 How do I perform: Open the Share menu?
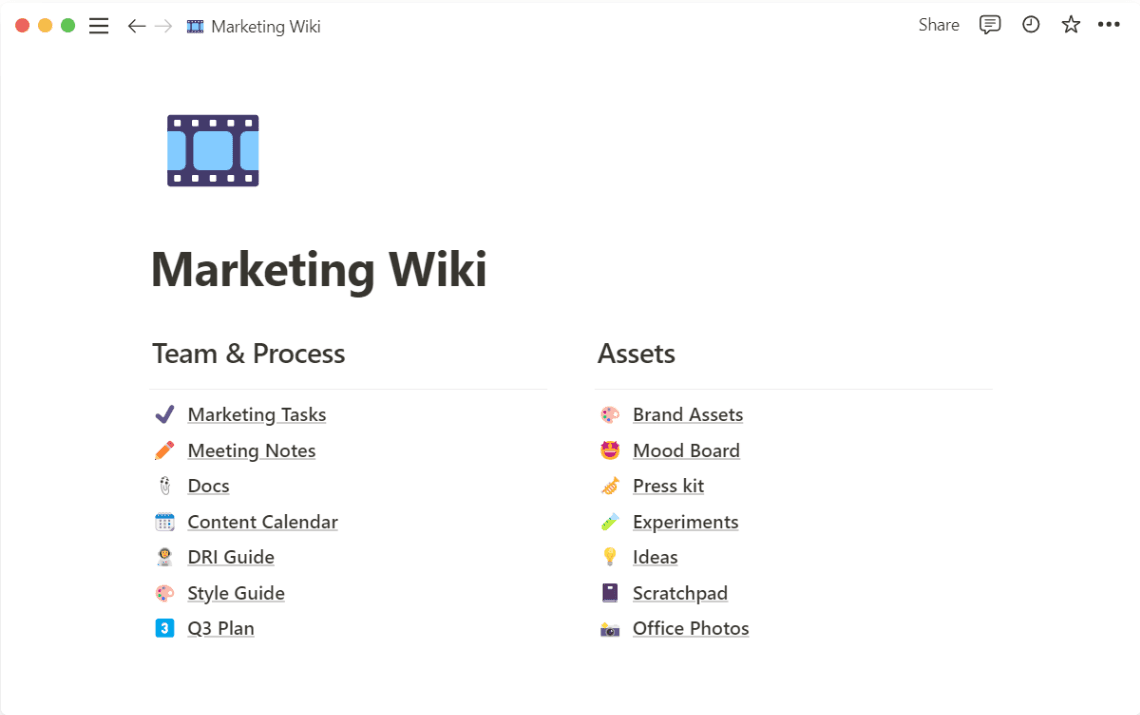(x=938, y=25)
